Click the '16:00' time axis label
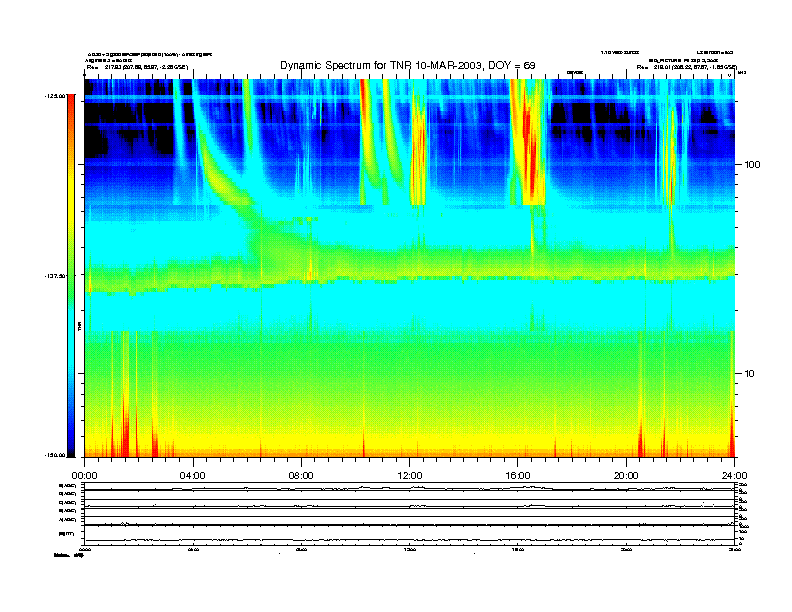The height and width of the screenshot is (612, 792). tap(518, 476)
